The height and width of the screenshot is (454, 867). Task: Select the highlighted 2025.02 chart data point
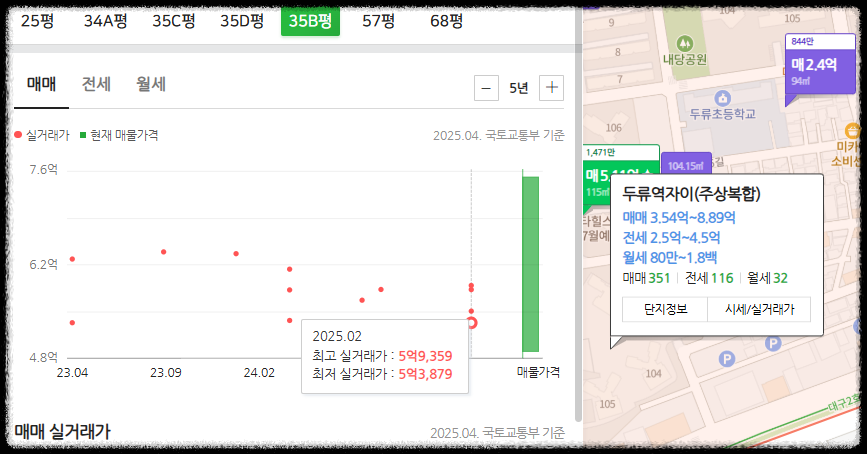(x=472, y=322)
